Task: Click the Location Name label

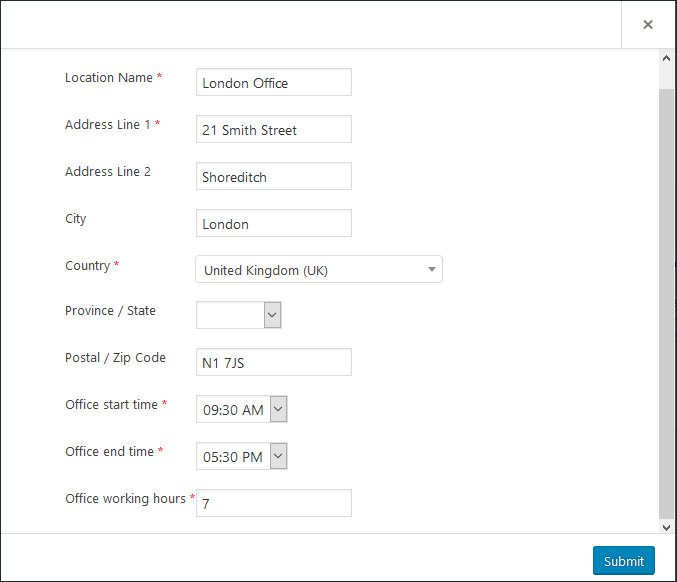Action: click(x=109, y=78)
